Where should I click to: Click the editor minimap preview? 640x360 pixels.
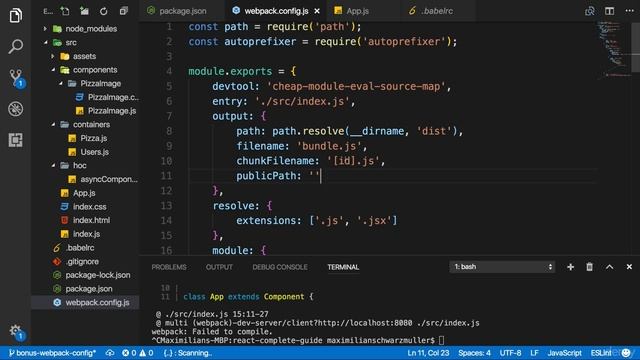pyautogui.click(x=614, y=49)
